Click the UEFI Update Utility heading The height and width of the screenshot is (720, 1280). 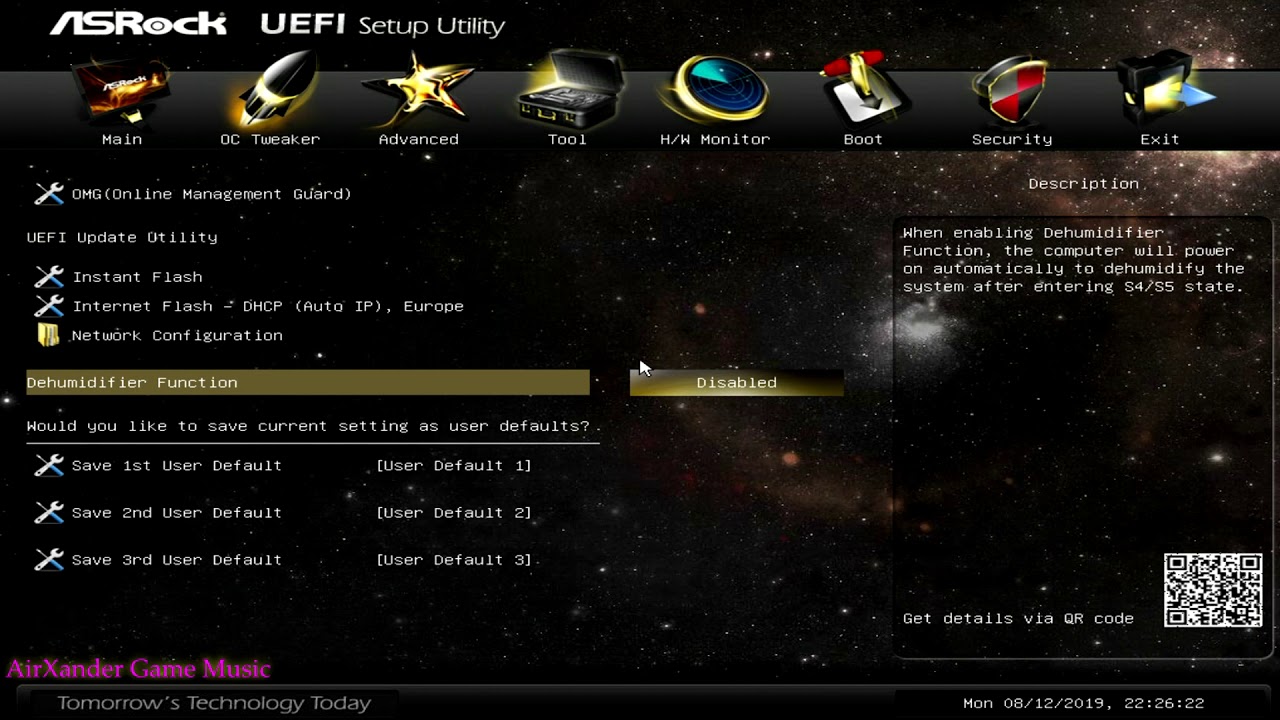[x=122, y=237]
